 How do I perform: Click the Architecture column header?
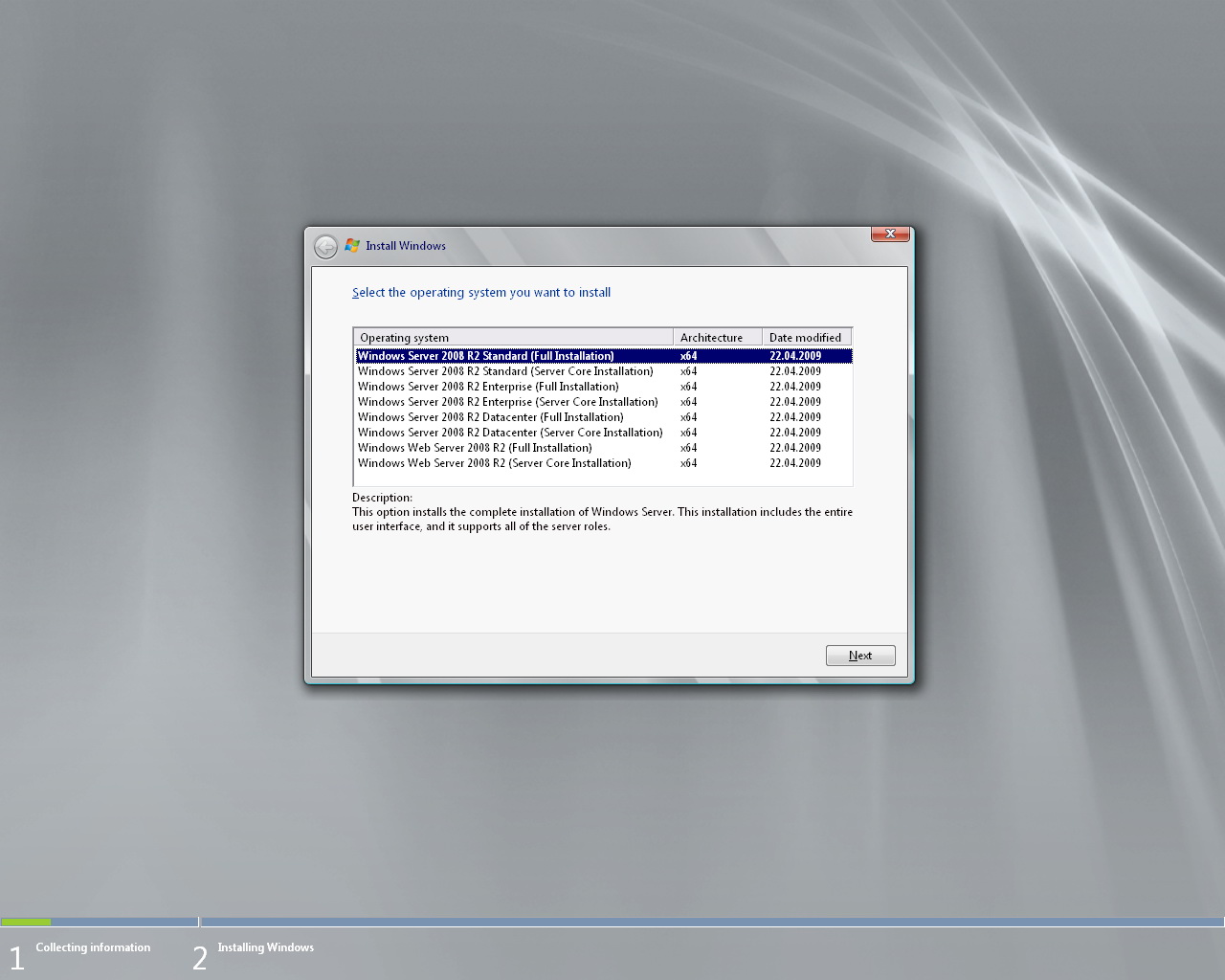coord(717,337)
